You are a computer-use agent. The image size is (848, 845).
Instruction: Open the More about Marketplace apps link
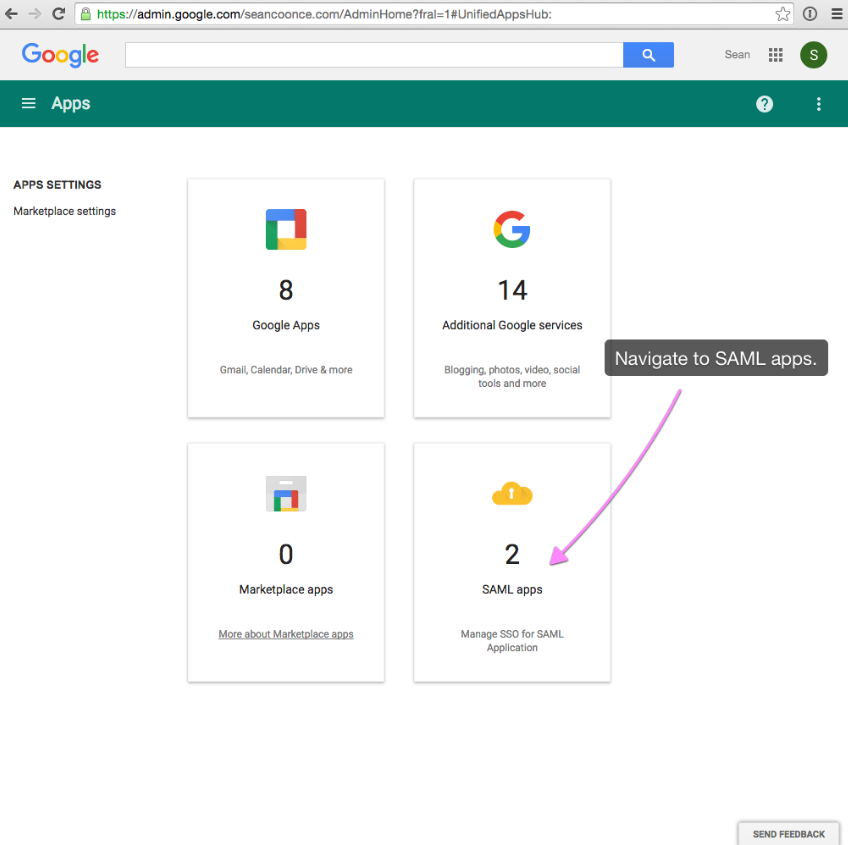click(286, 633)
